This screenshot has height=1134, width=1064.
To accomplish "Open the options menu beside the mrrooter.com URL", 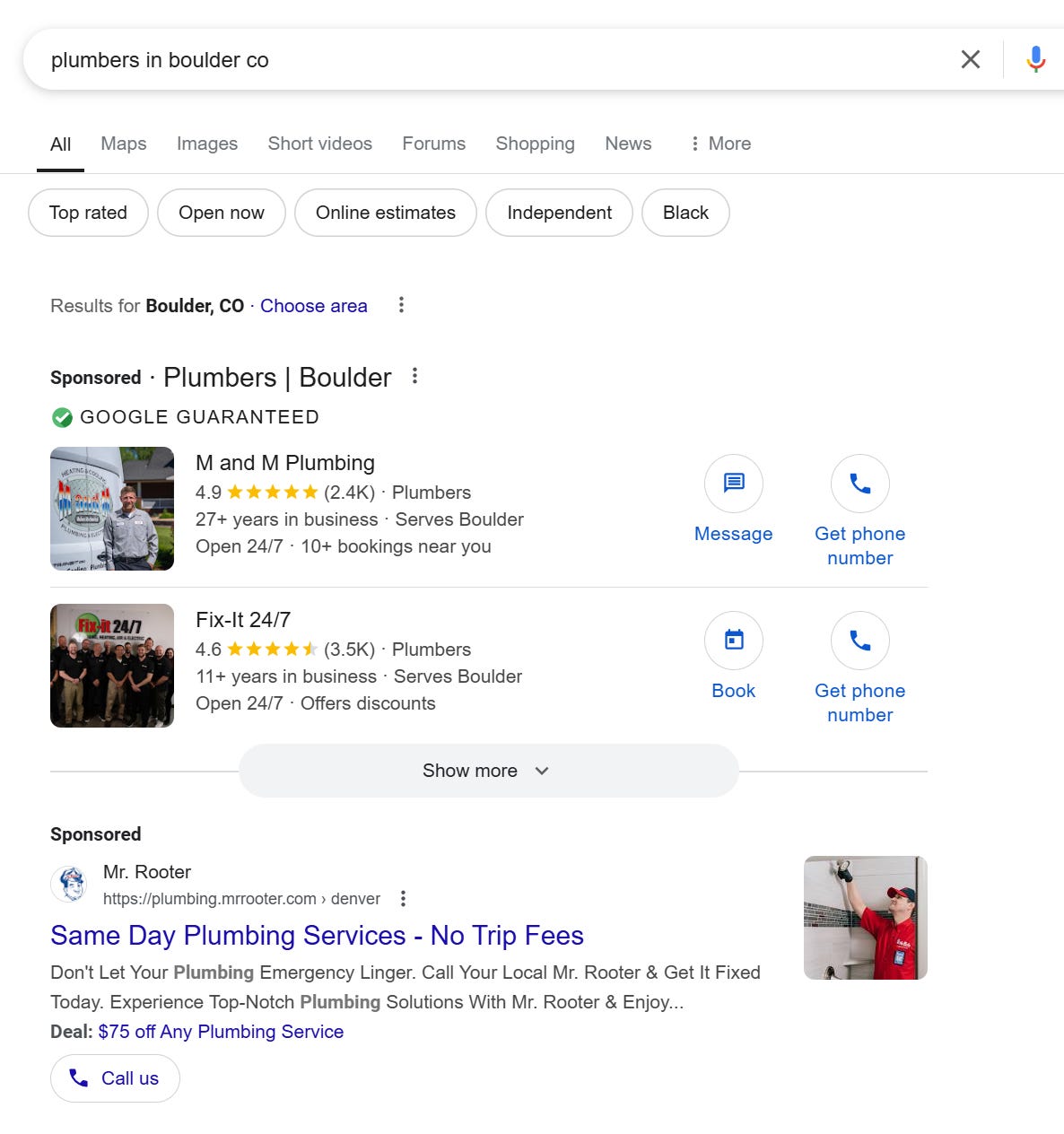I will pyautogui.click(x=403, y=898).
